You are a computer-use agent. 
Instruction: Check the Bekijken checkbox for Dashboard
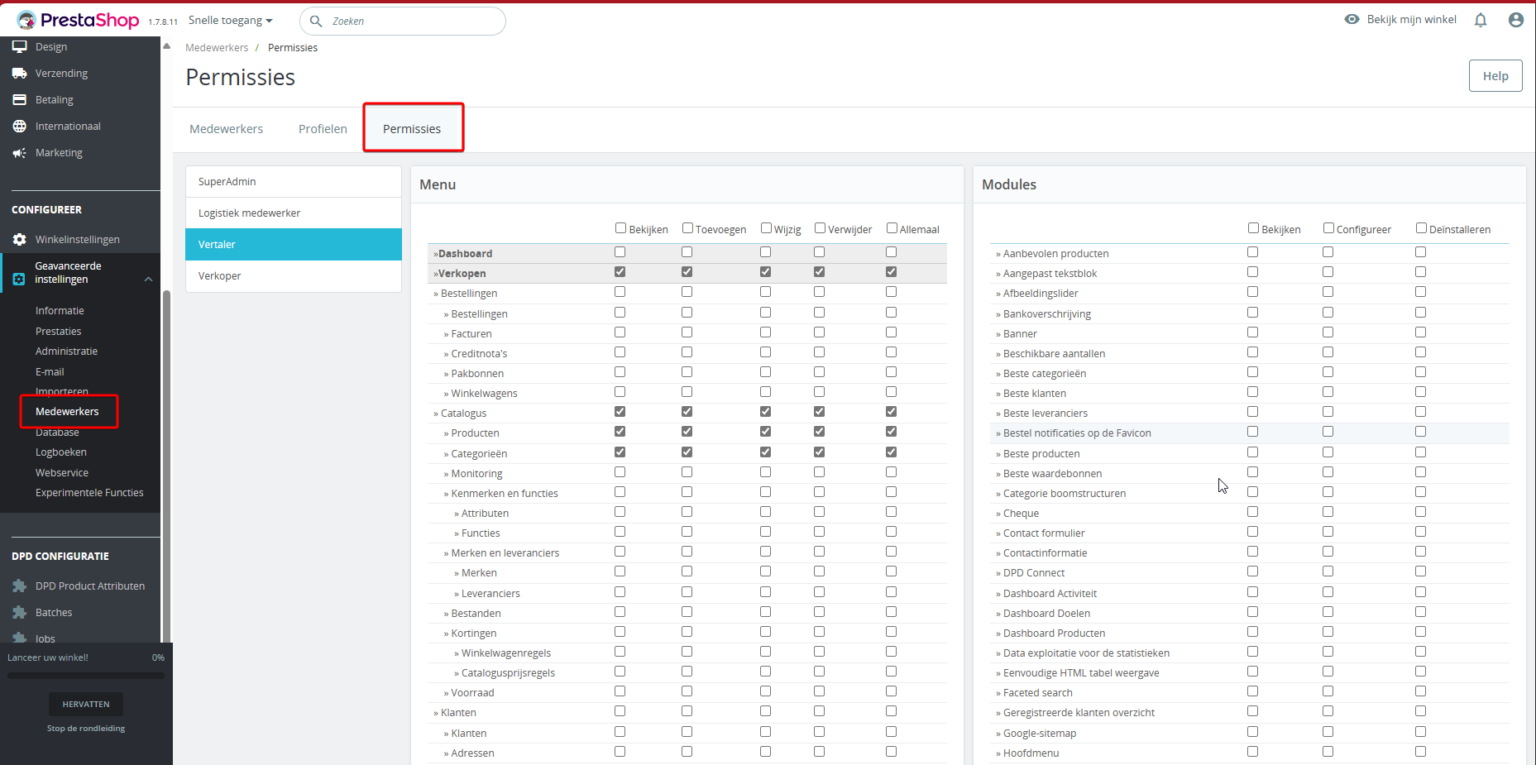tap(619, 252)
